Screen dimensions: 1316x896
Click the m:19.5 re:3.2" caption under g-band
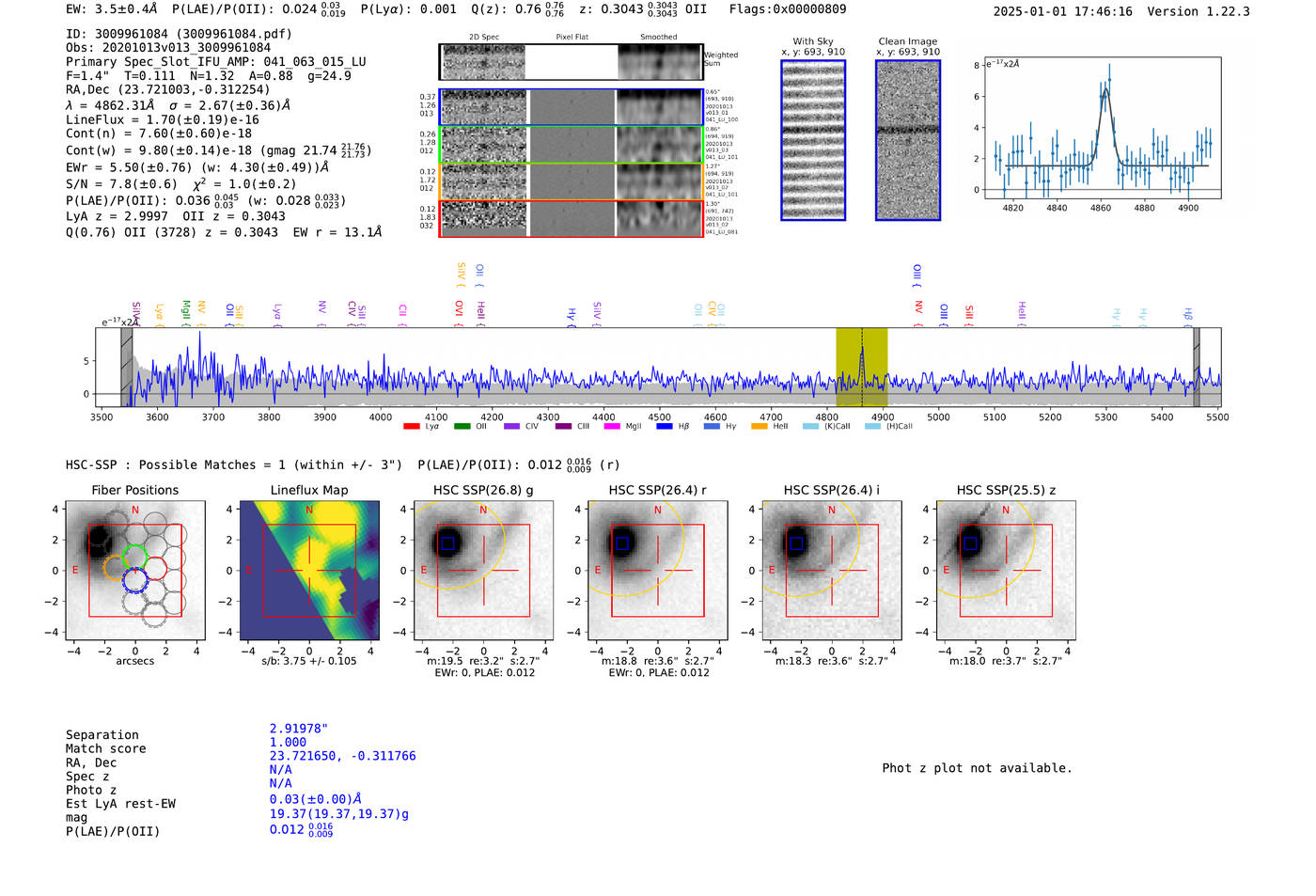tap(484, 661)
